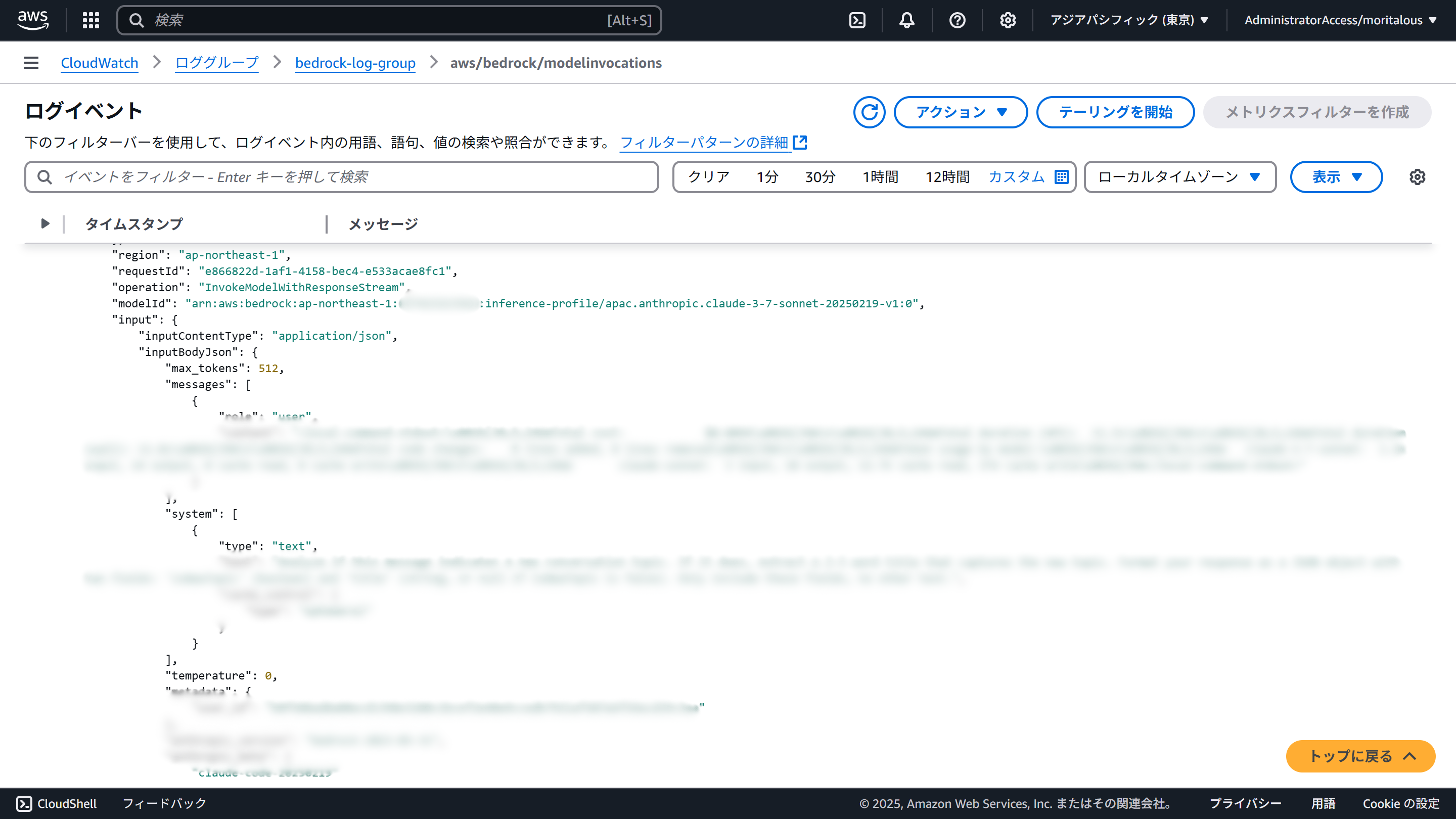The height and width of the screenshot is (819, 1456).
Task: Click the CloudShell footer icon
Action: (x=24, y=803)
